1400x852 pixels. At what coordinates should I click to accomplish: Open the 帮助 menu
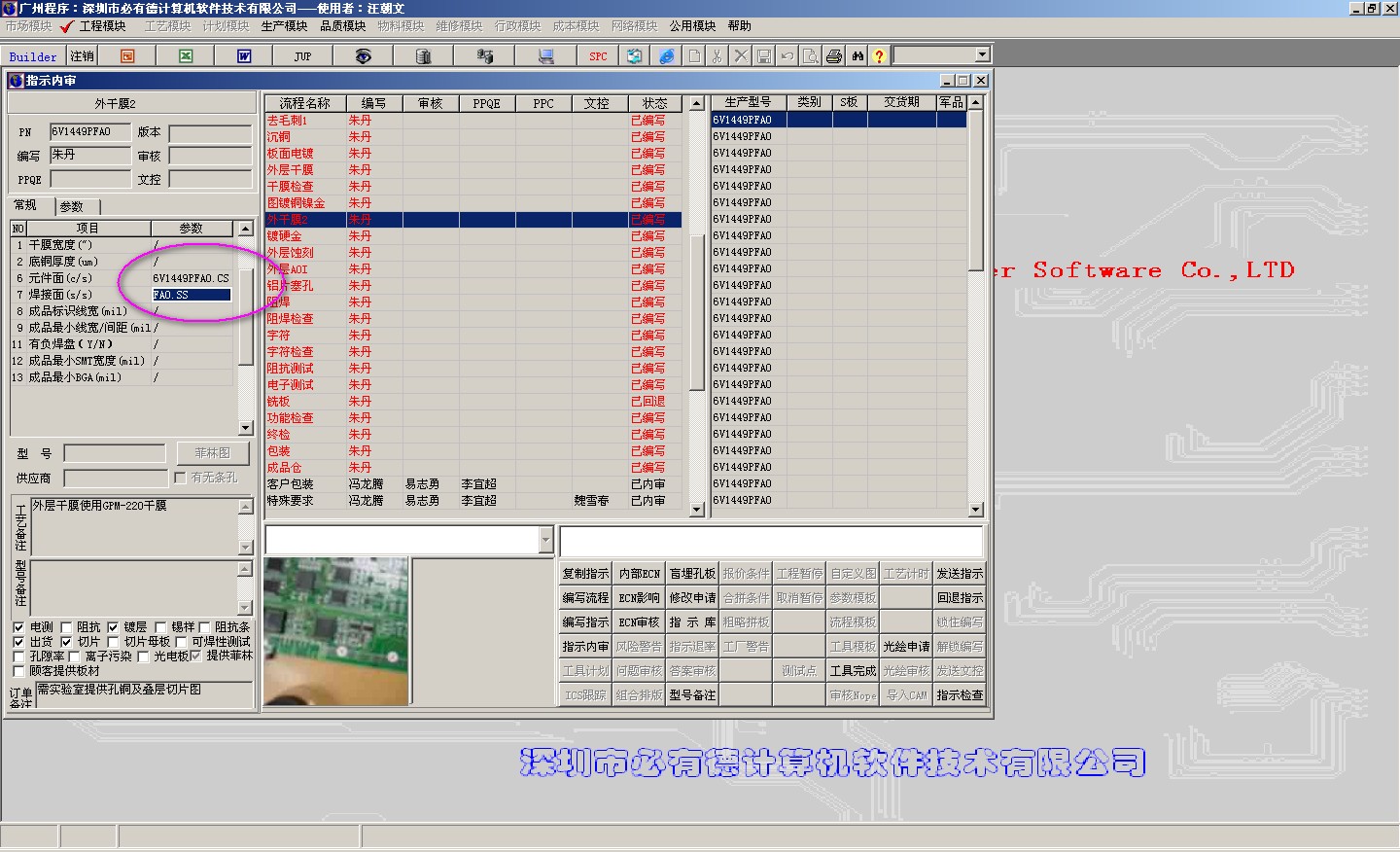click(739, 26)
